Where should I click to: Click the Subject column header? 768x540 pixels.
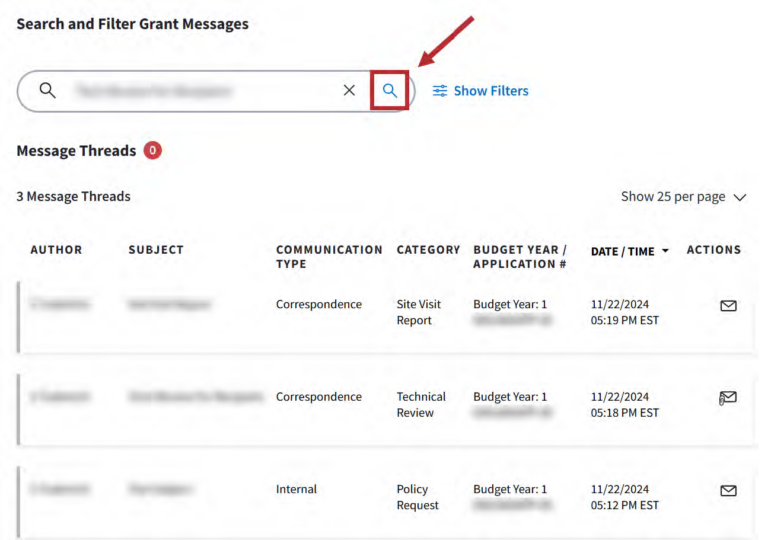click(156, 250)
